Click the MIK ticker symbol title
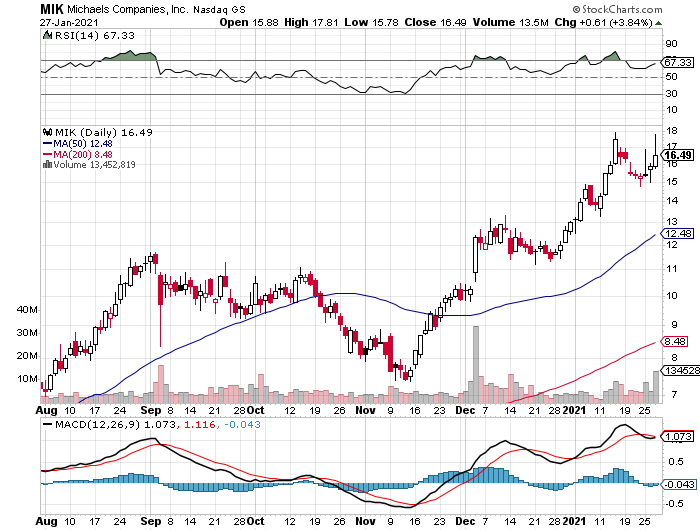The height and width of the screenshot is (530, 700). click(x=52, y=9)
